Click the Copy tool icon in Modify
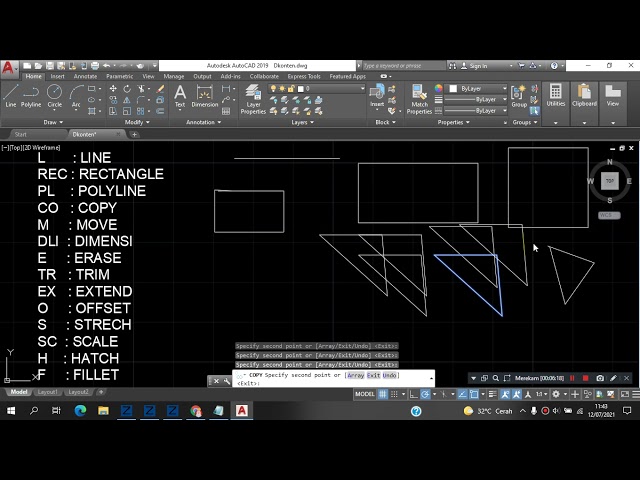Image resolution: width=640 pixels, height=480 pixels. tap(113, 100)
